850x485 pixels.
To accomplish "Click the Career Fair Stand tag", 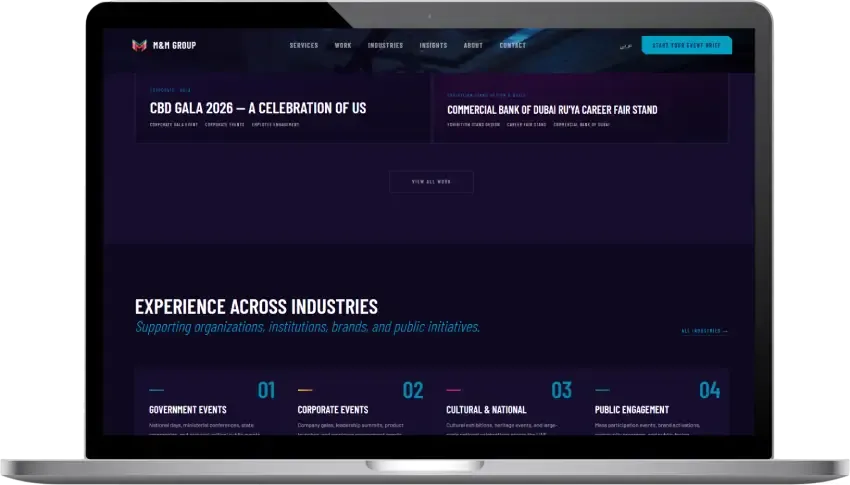I will tap(526, 125).
